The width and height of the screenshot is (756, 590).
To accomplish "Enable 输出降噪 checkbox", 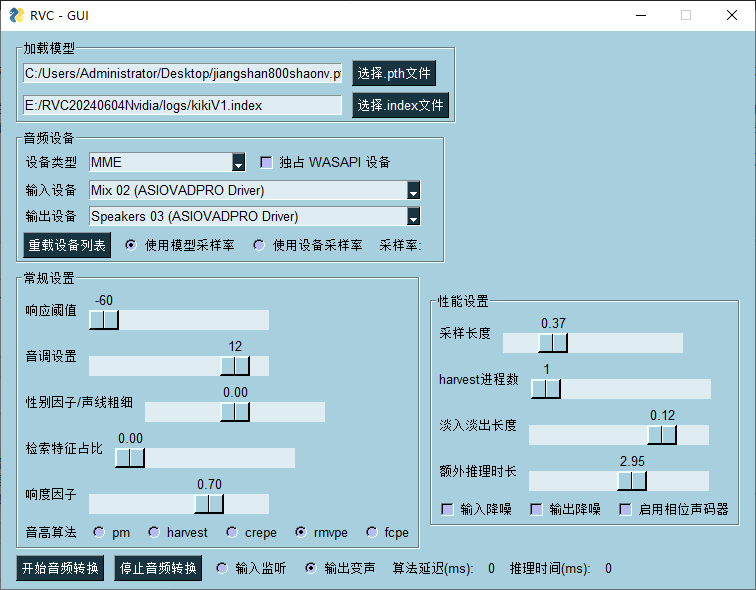I will click(x=536, y=509).
